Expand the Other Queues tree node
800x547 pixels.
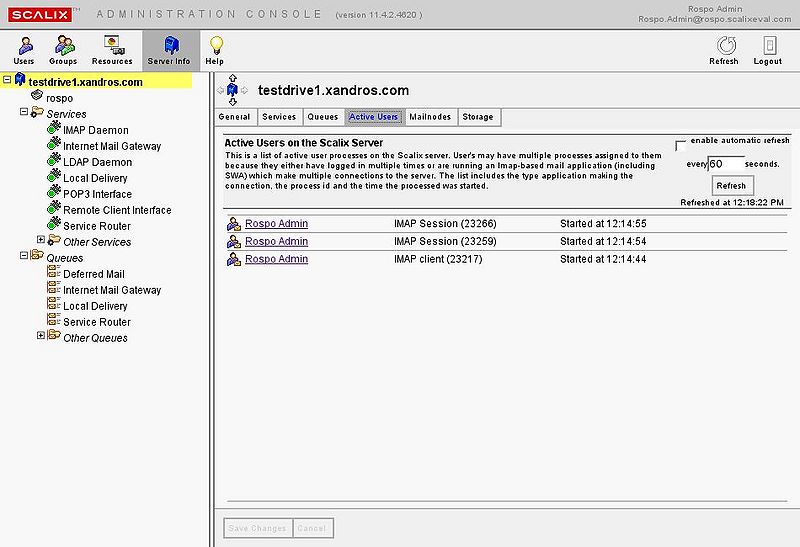pos(41,336)
